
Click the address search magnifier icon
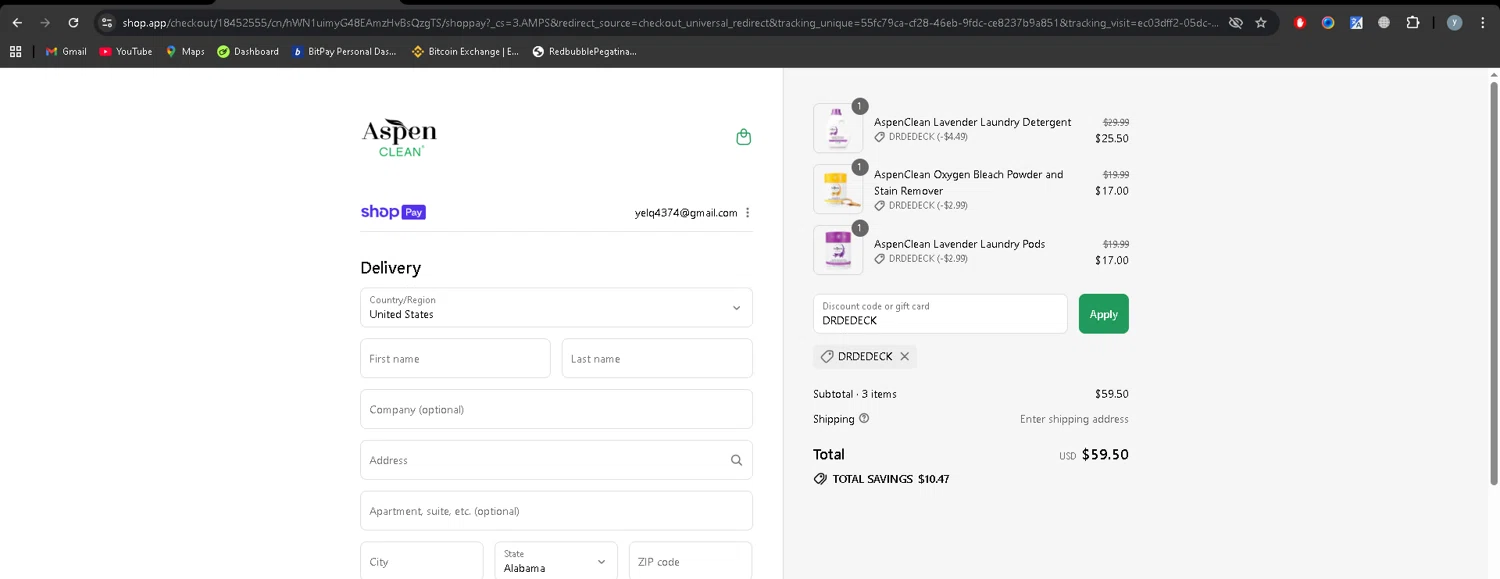(x=736, y=460)
